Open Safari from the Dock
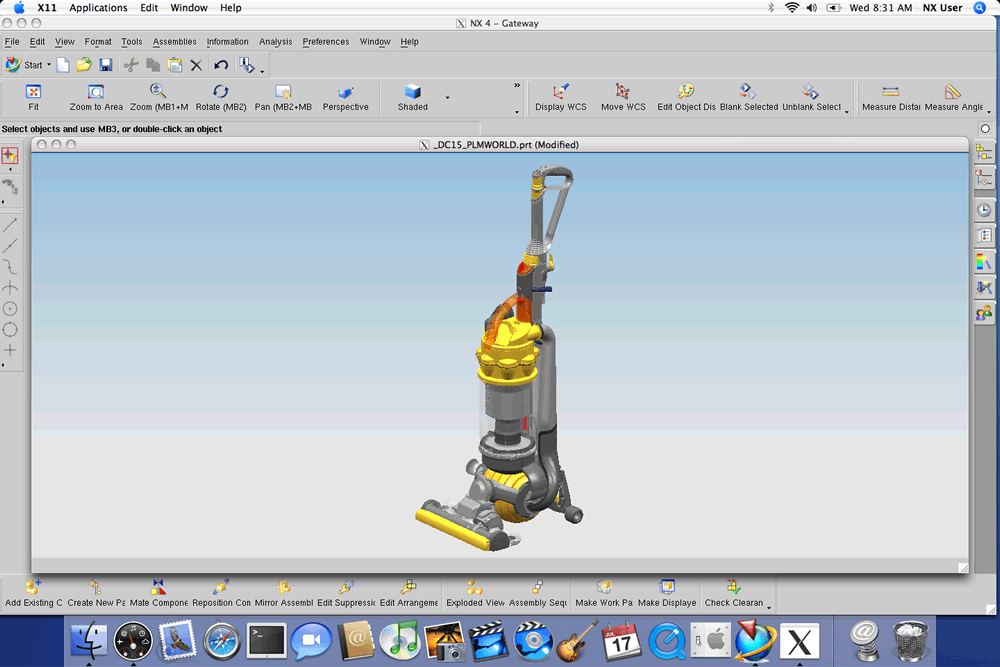 point(221,641)
